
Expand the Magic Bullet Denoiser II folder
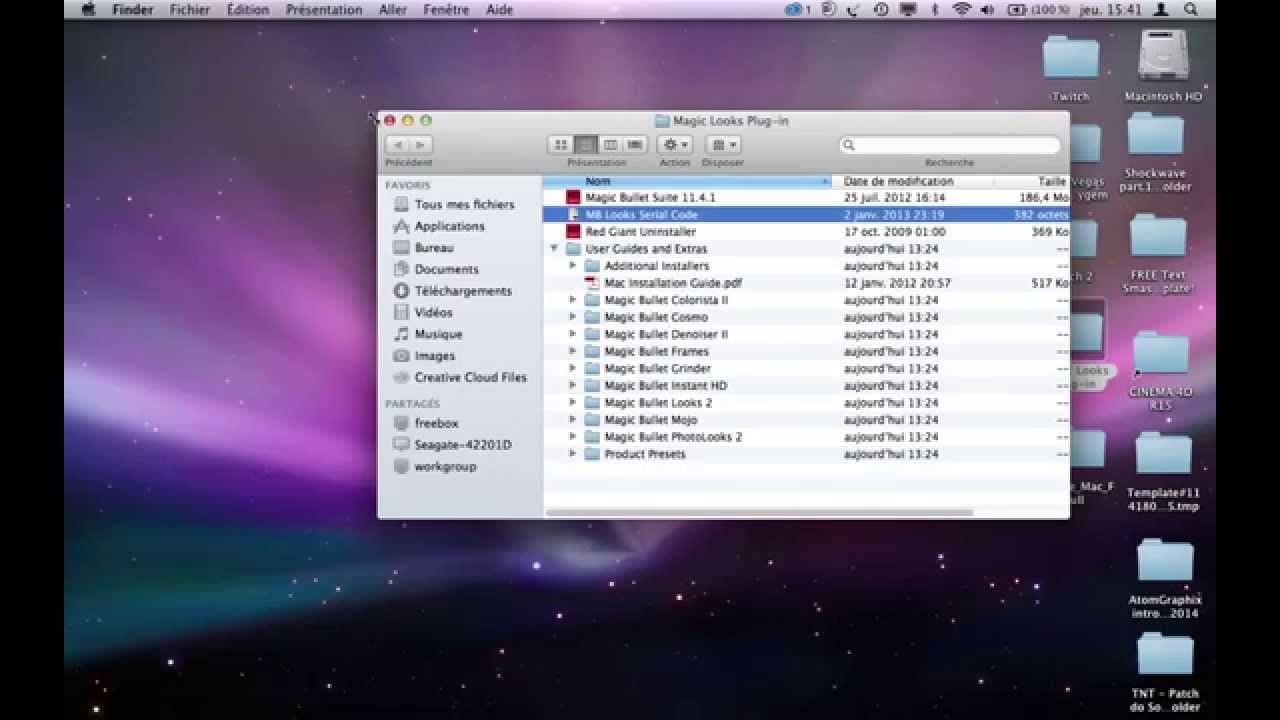[573, 334]
